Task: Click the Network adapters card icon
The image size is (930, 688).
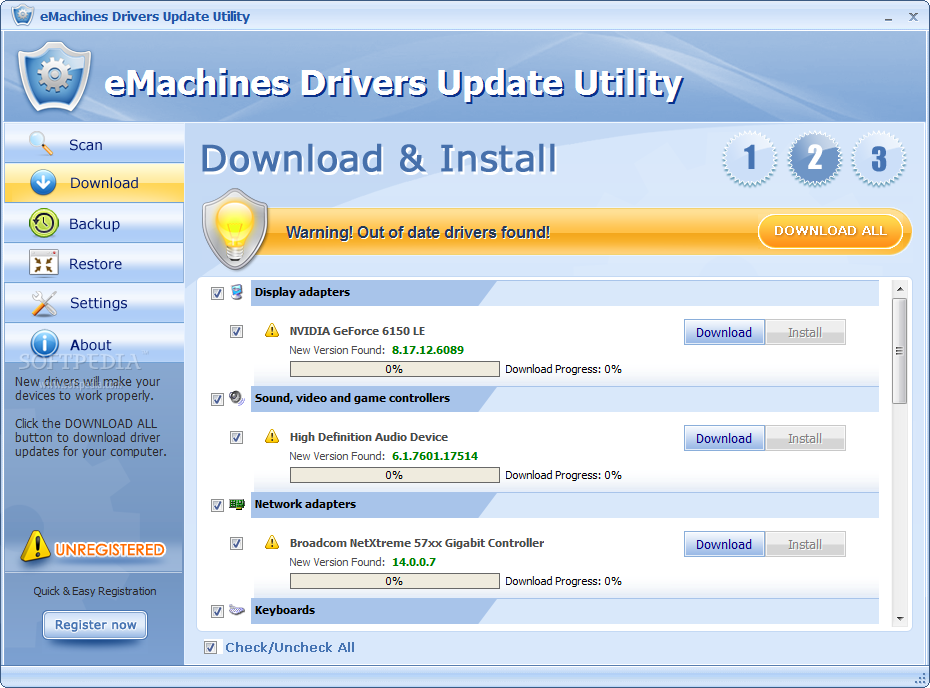Action: 237,504
